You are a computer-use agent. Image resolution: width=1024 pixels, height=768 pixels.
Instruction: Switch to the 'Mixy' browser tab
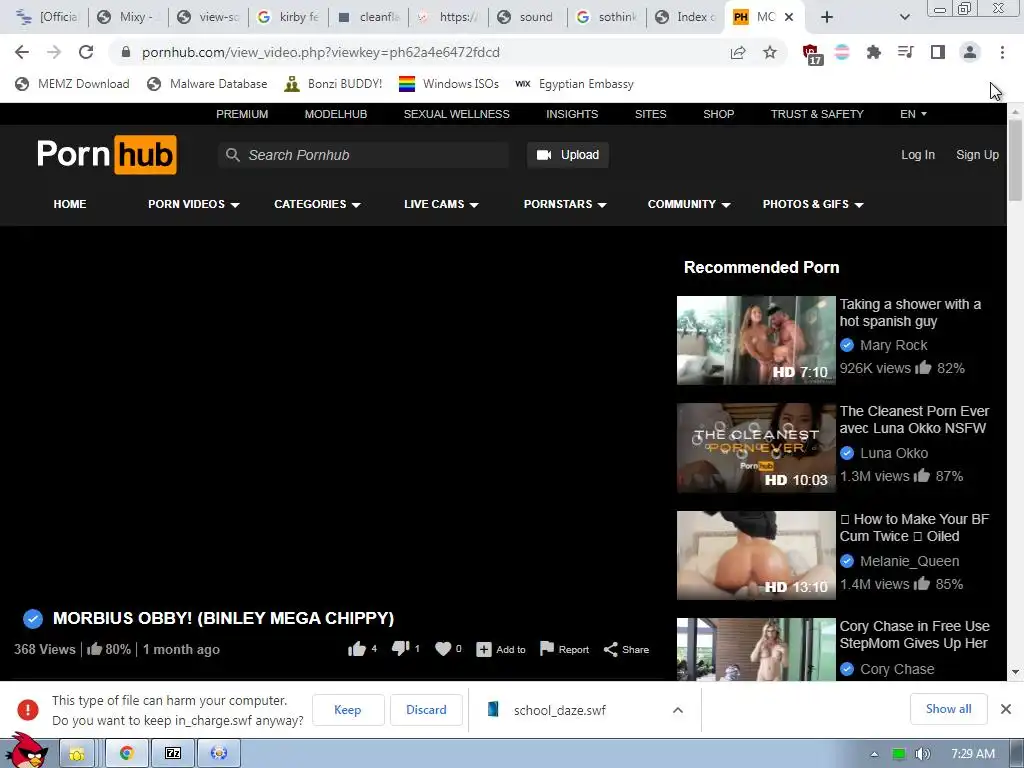pyautogui.click(x=129, y=17)
